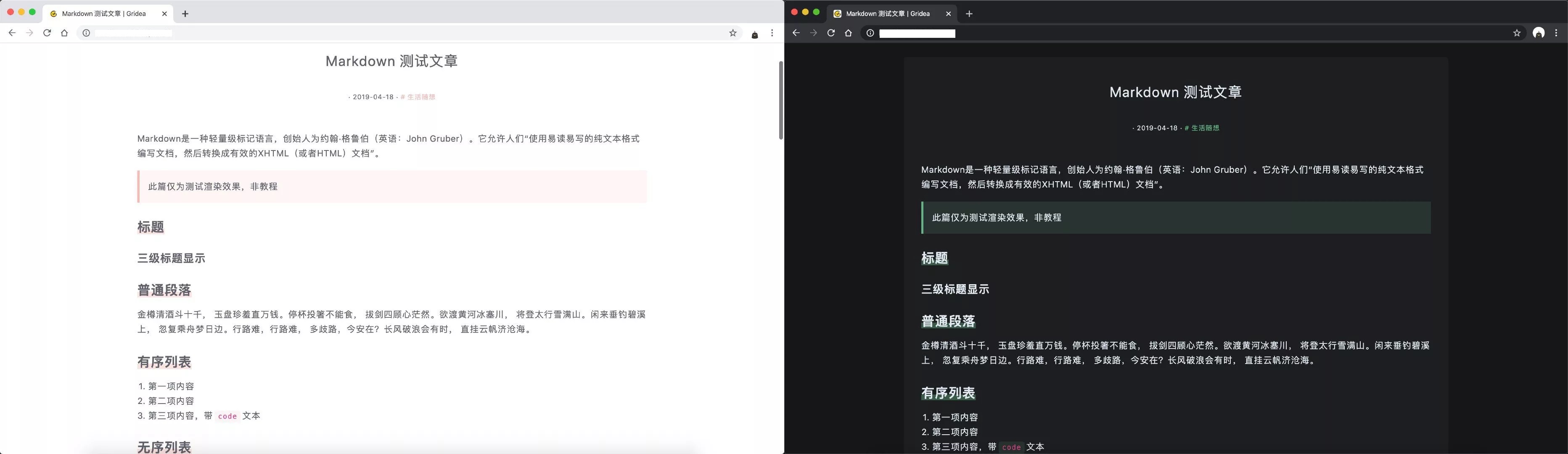Viewport: 1568px width, 454px height.
Task: Click the home icon in light browser
Action: click(64, 33)
